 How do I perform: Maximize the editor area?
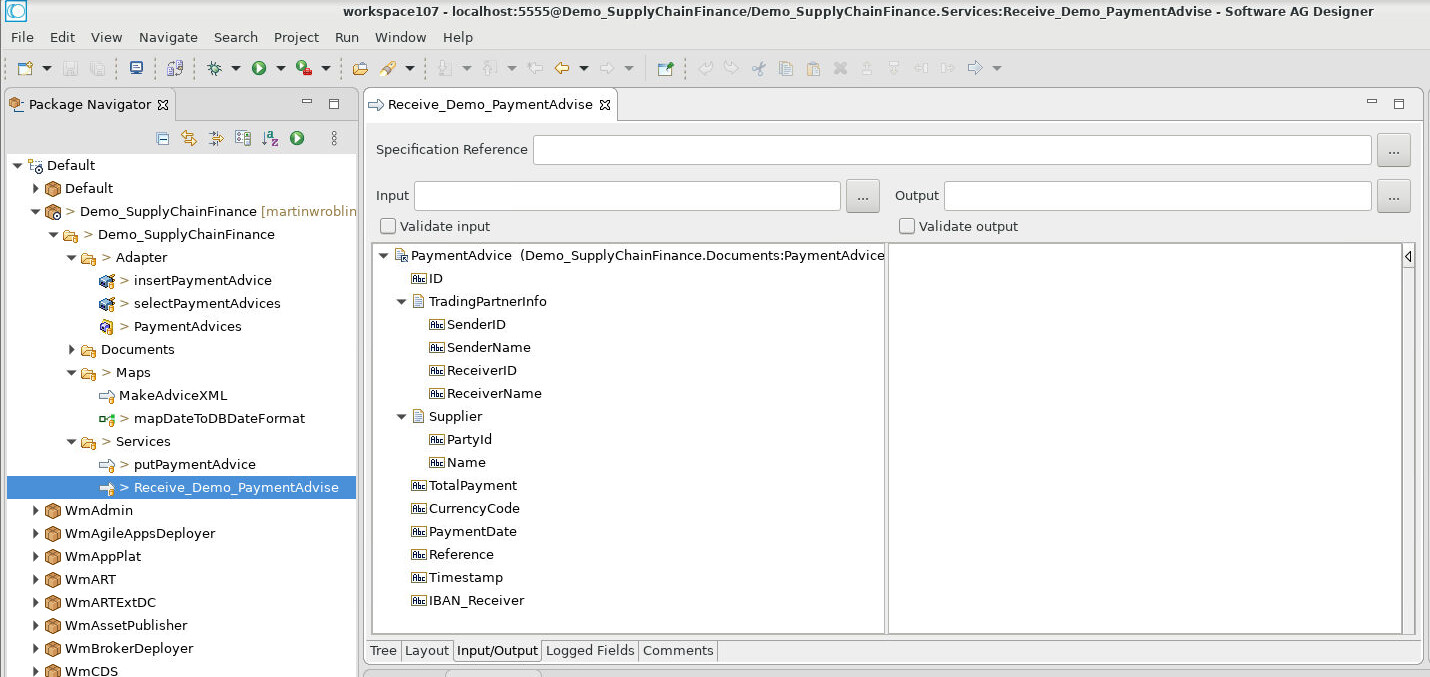coord(1399,103)
